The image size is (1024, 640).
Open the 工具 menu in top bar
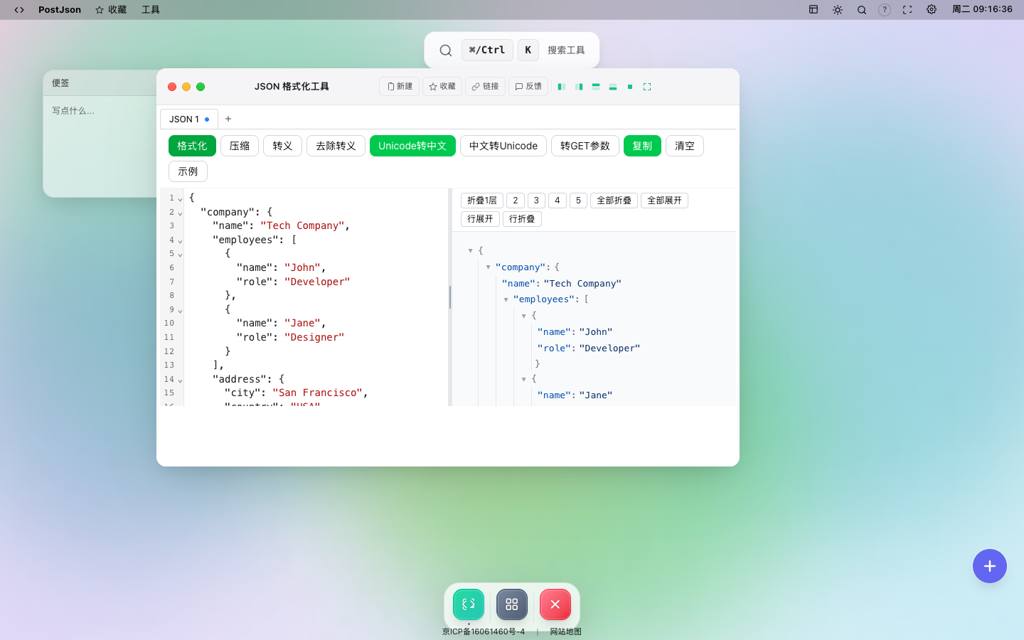[151, 10]
